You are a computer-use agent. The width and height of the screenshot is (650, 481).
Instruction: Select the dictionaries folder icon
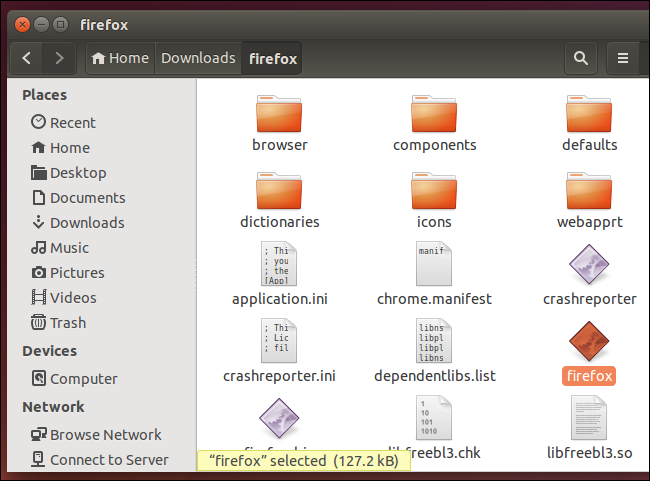(279, 191)
